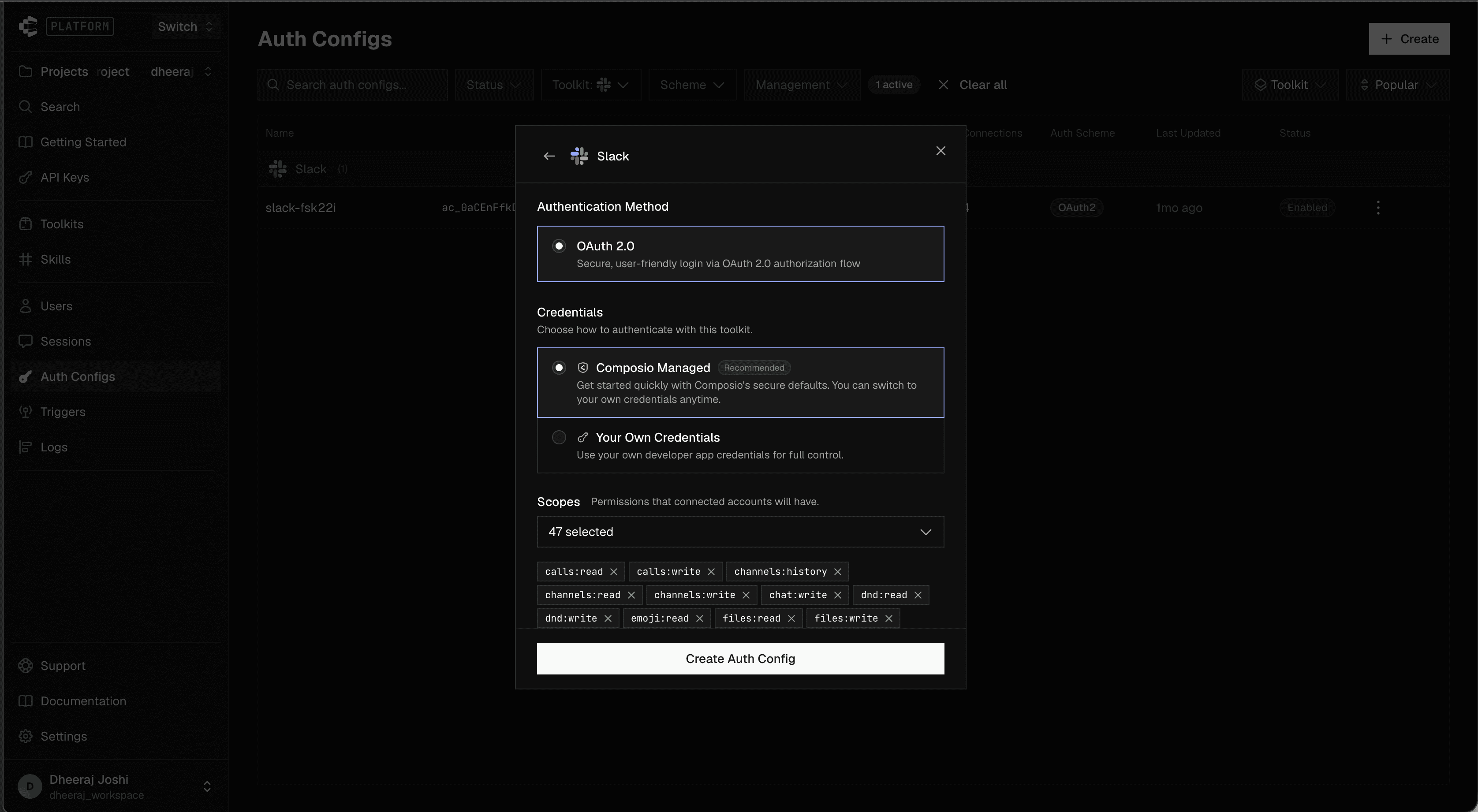Expand the 47 selected scopes dropdown
The width and height of the screenshot is (1478, 812).
740,532
